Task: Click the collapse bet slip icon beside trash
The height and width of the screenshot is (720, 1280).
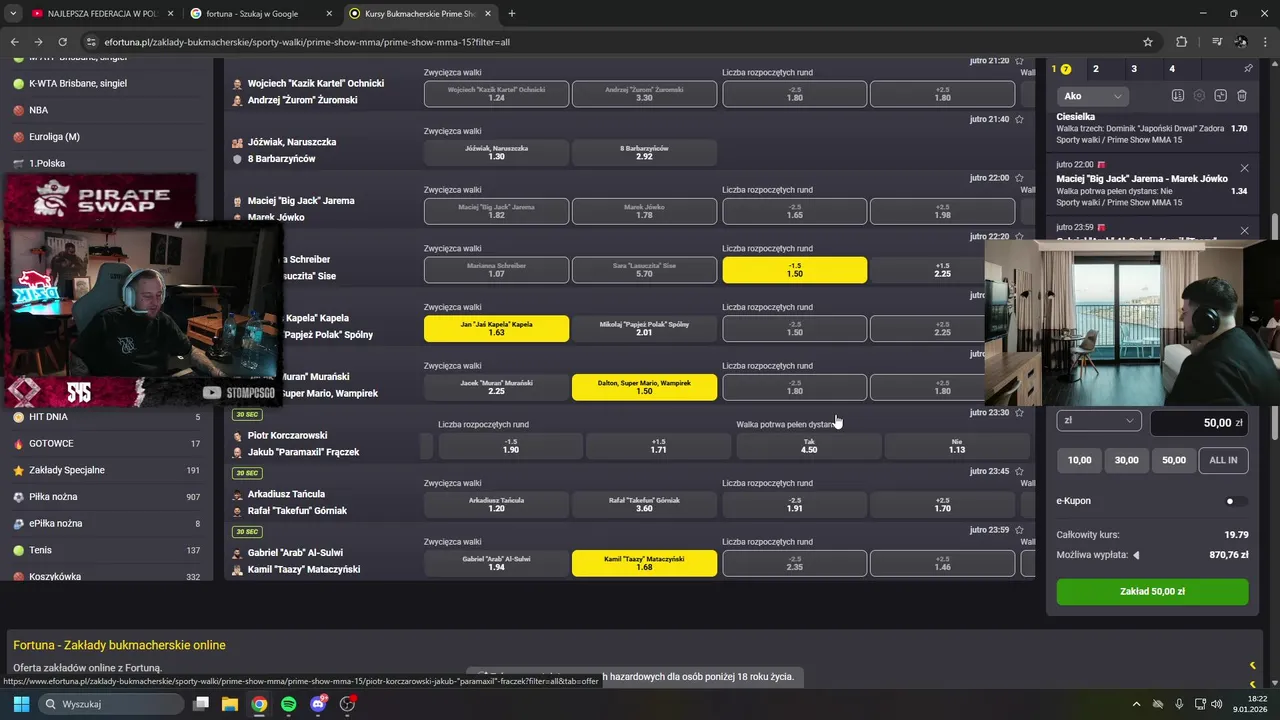Action: 1220,96
